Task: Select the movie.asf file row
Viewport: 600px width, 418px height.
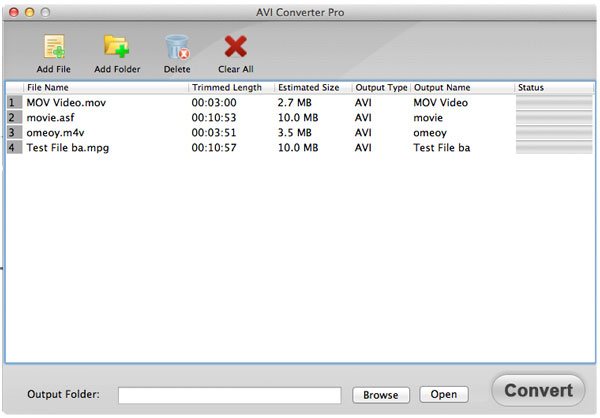Action: click(300, 118)
